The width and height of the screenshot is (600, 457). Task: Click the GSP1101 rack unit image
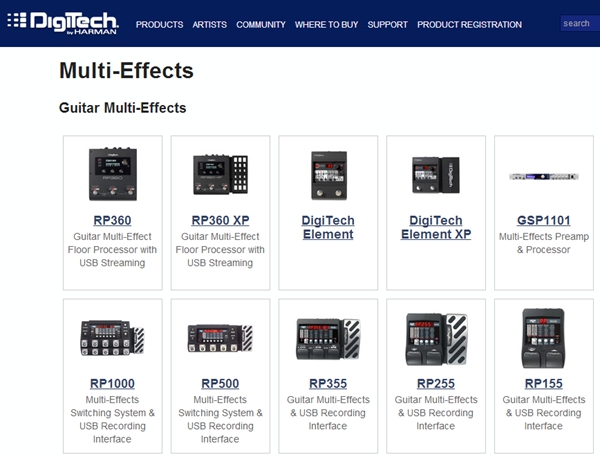pyautogui.click(x=544, y=176)
